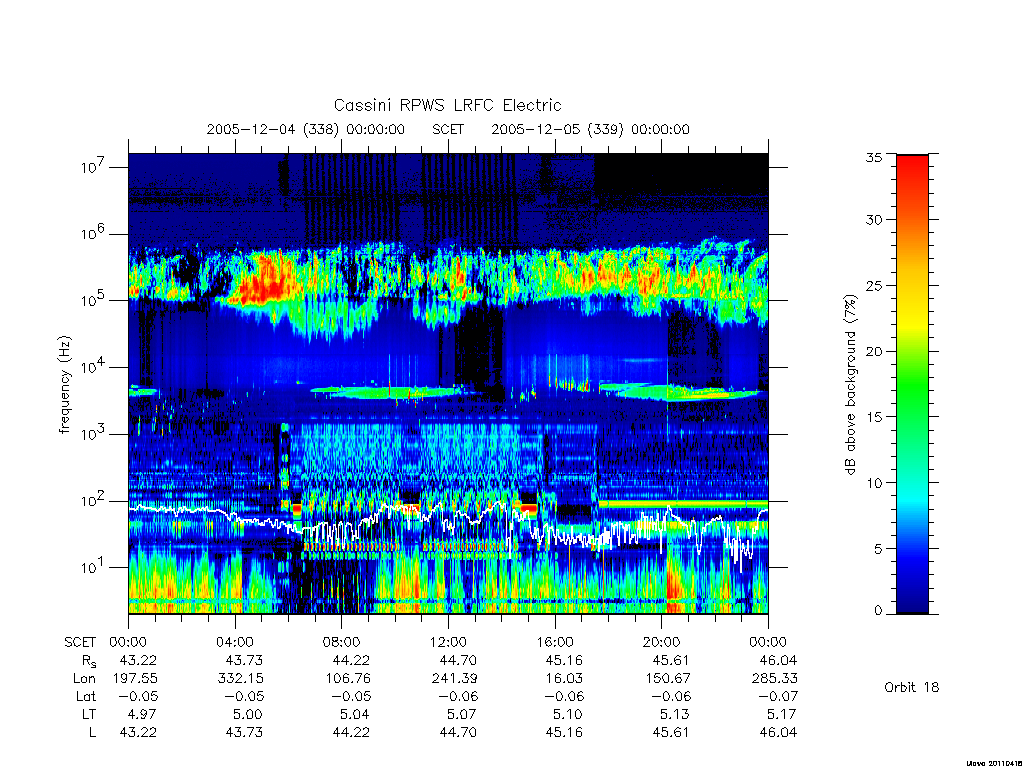This screenshot has height=768, width=1024.
Task: Click the LT value 5.13
Action: tap(676, 714)
